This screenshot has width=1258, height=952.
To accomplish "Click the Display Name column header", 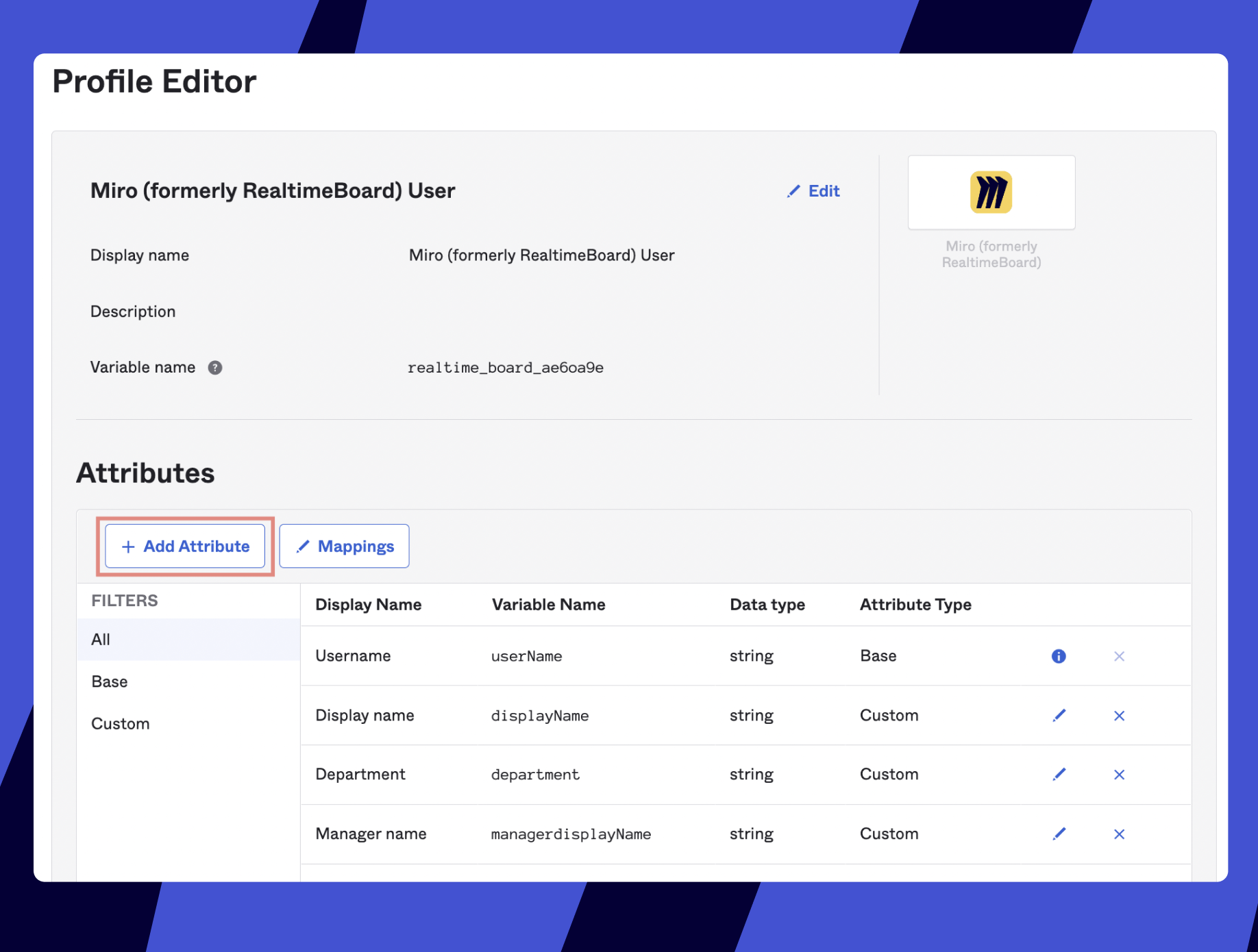I will click(x=368, y=605).
